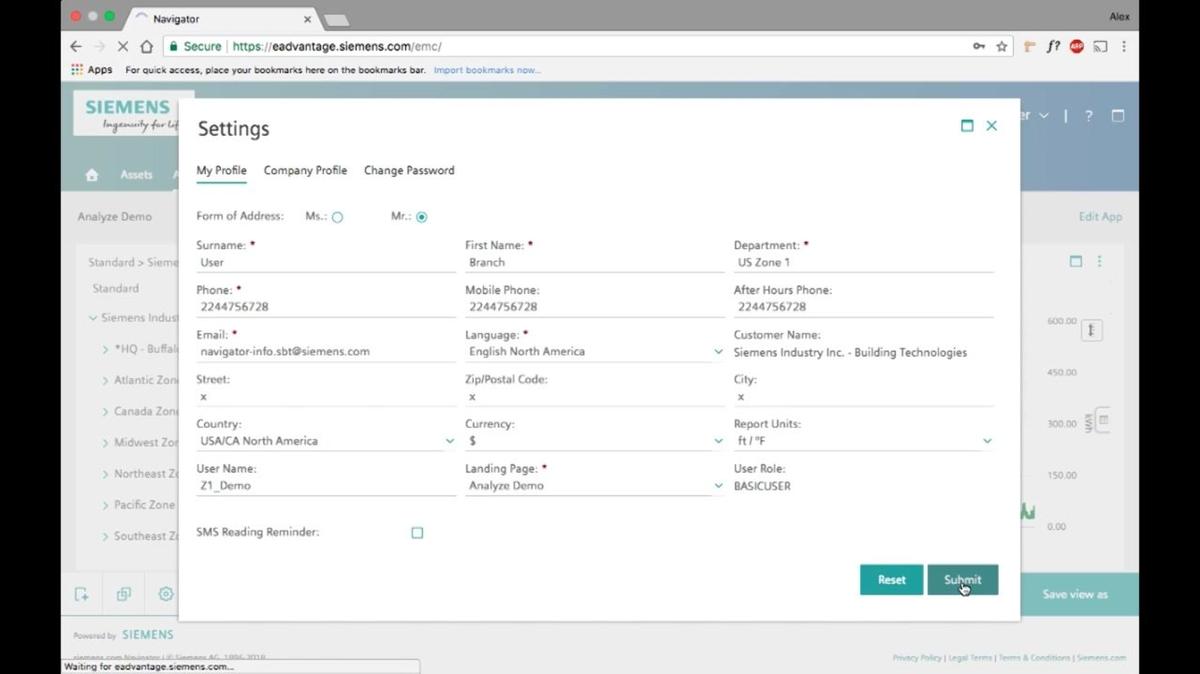Click the User Name field
1200x674 pixels.
(x=325, y=486)
